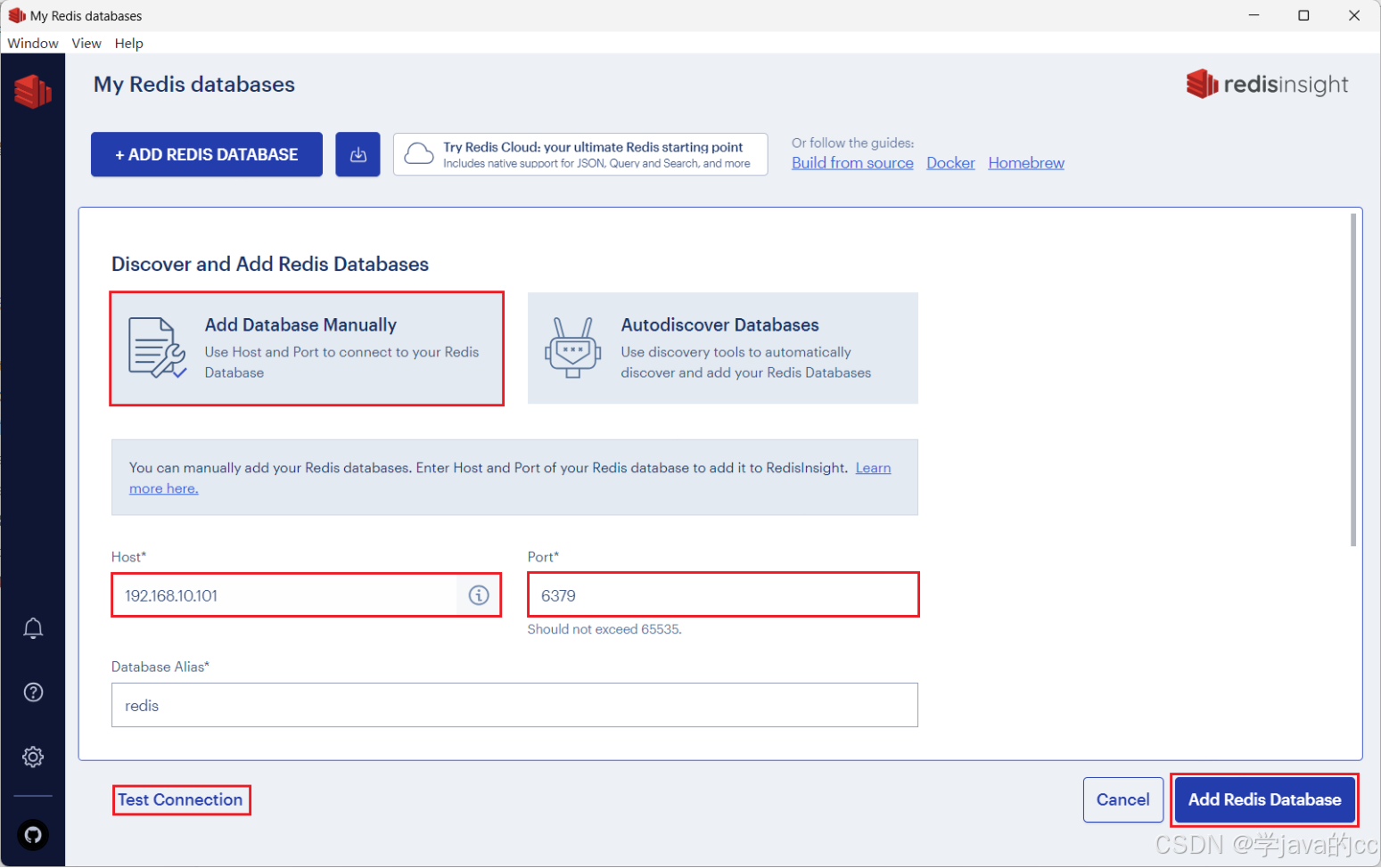The image size is (1381, 868).
Task: Select the Add Database Manually card
Action: tap(307, 348)
